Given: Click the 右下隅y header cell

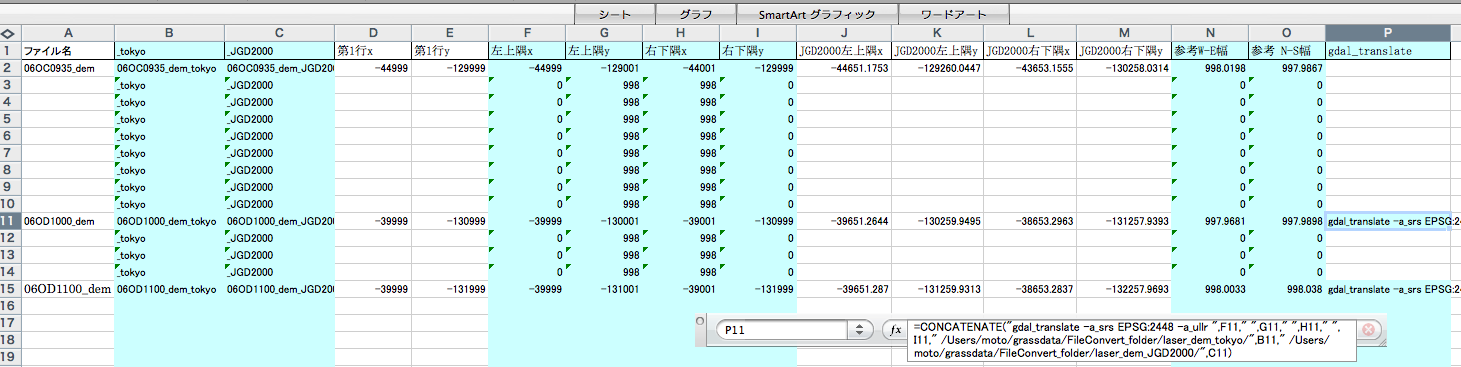Looking at the screenshot, I should point(758,50).
